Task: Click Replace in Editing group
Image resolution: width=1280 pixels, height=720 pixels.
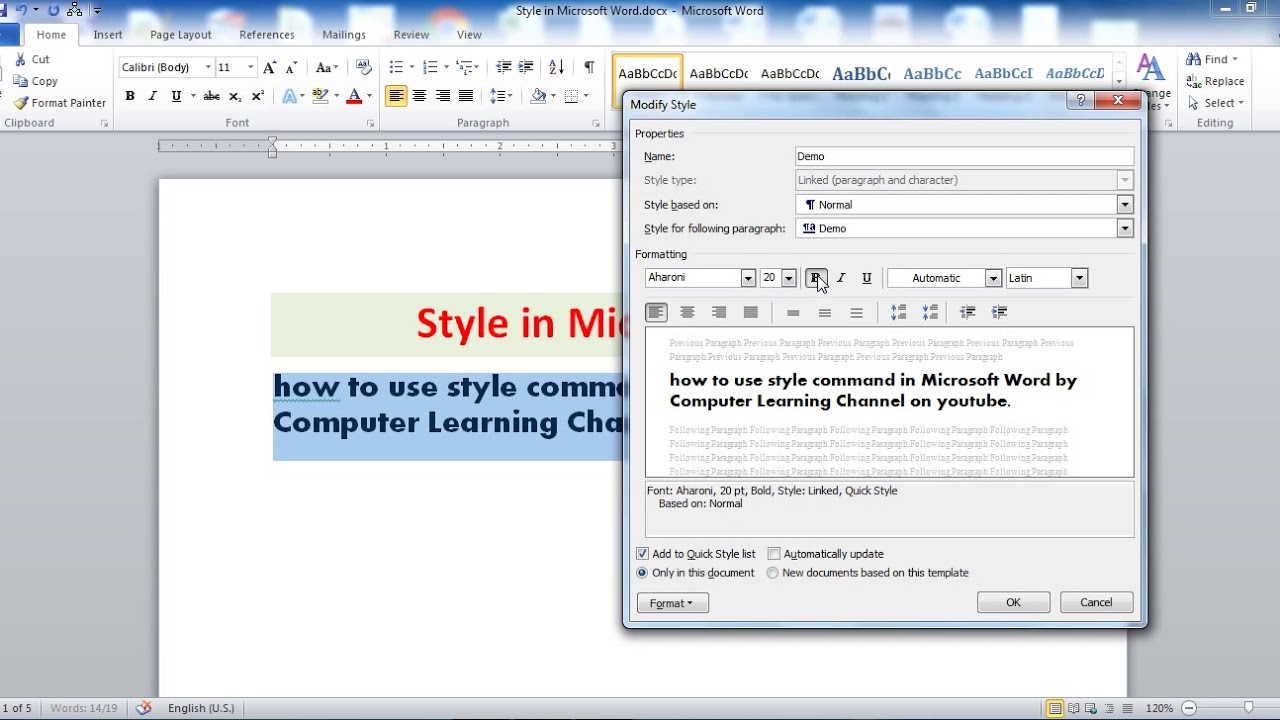Action: click(x=1215, y=81)
